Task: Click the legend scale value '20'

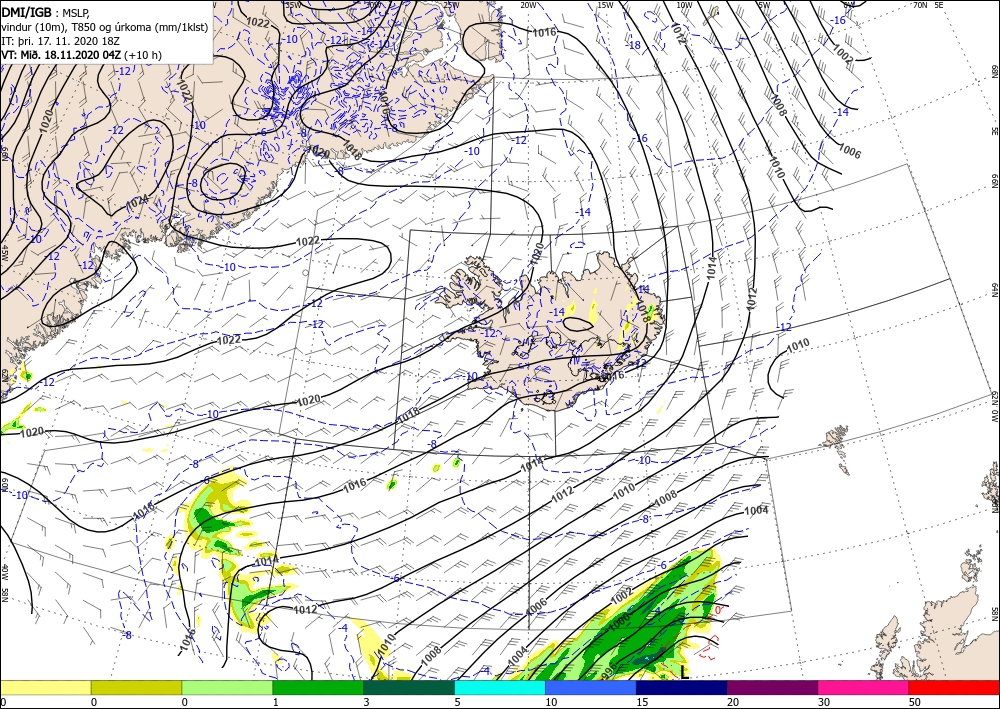Action: (733, 702)
